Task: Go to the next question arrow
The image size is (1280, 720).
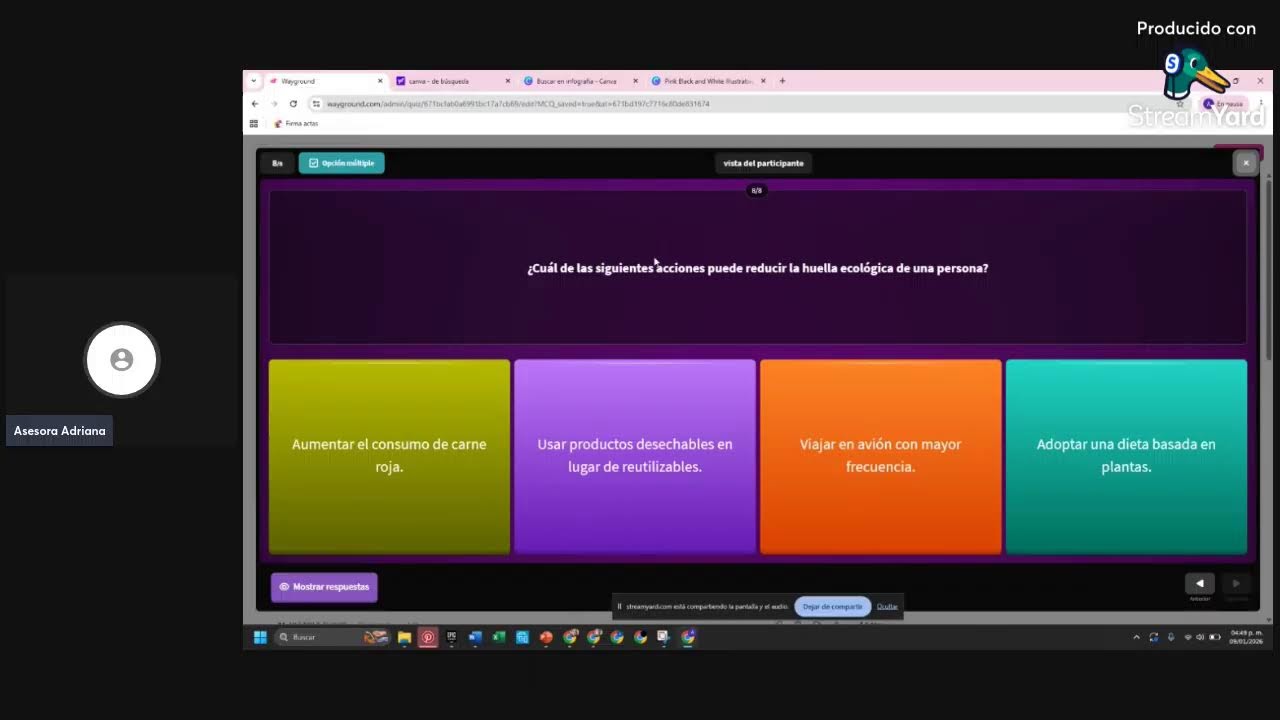Action: [1236, 583]
